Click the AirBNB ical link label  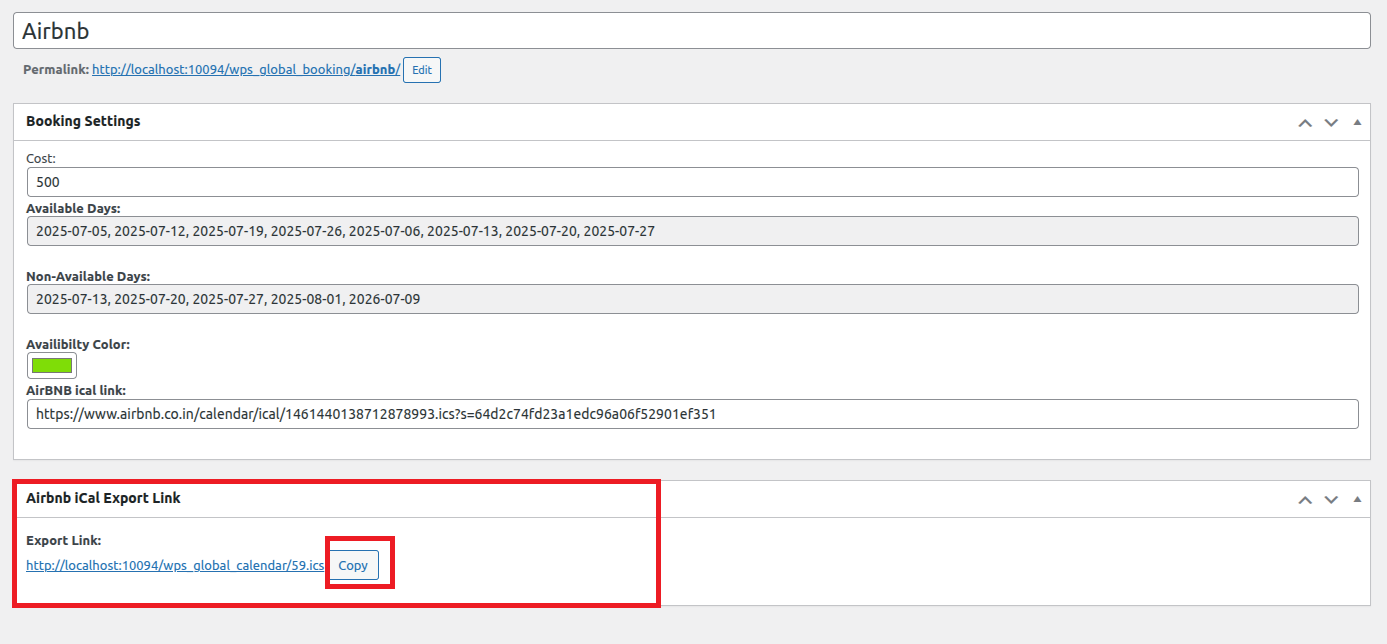[76, 390]
